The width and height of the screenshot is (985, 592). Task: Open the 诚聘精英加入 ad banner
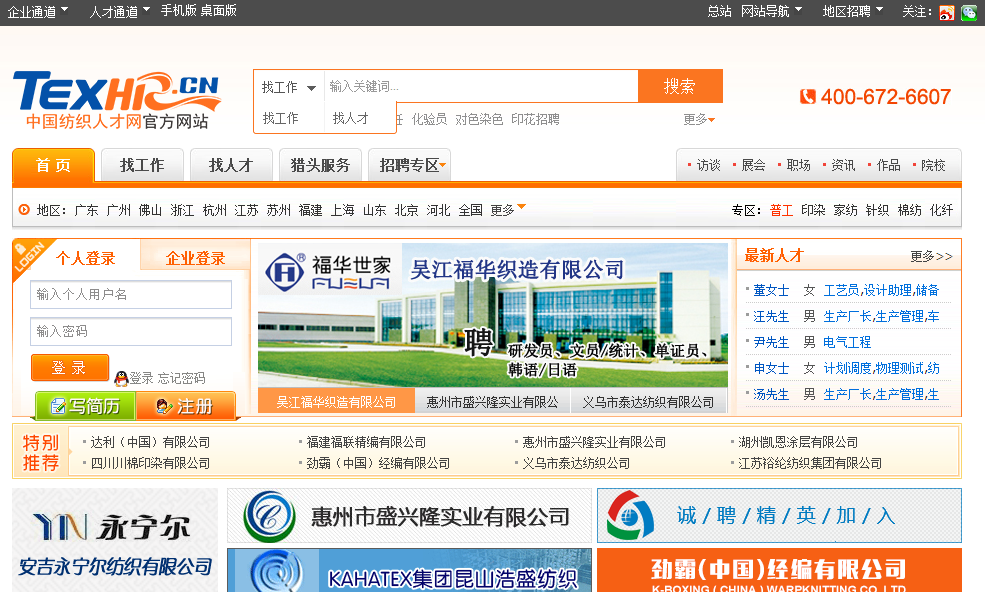point(780,515)
